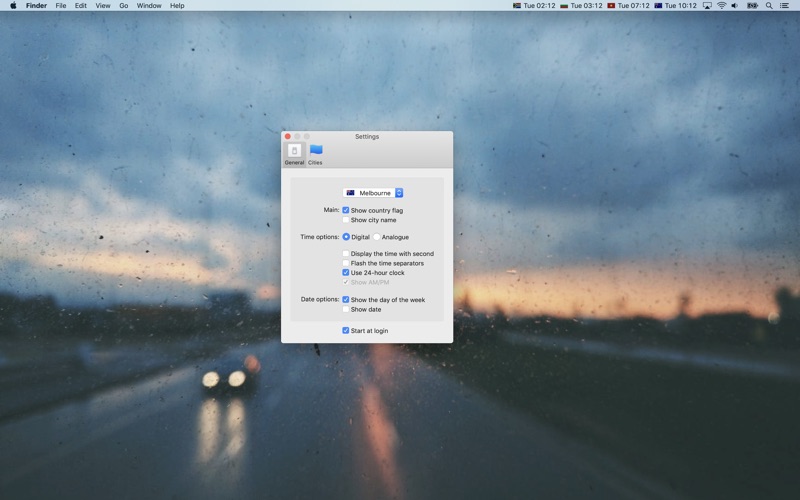800x500 pixels.
Task: Disable Use 24-hour clock
Action: click(346, 272)
